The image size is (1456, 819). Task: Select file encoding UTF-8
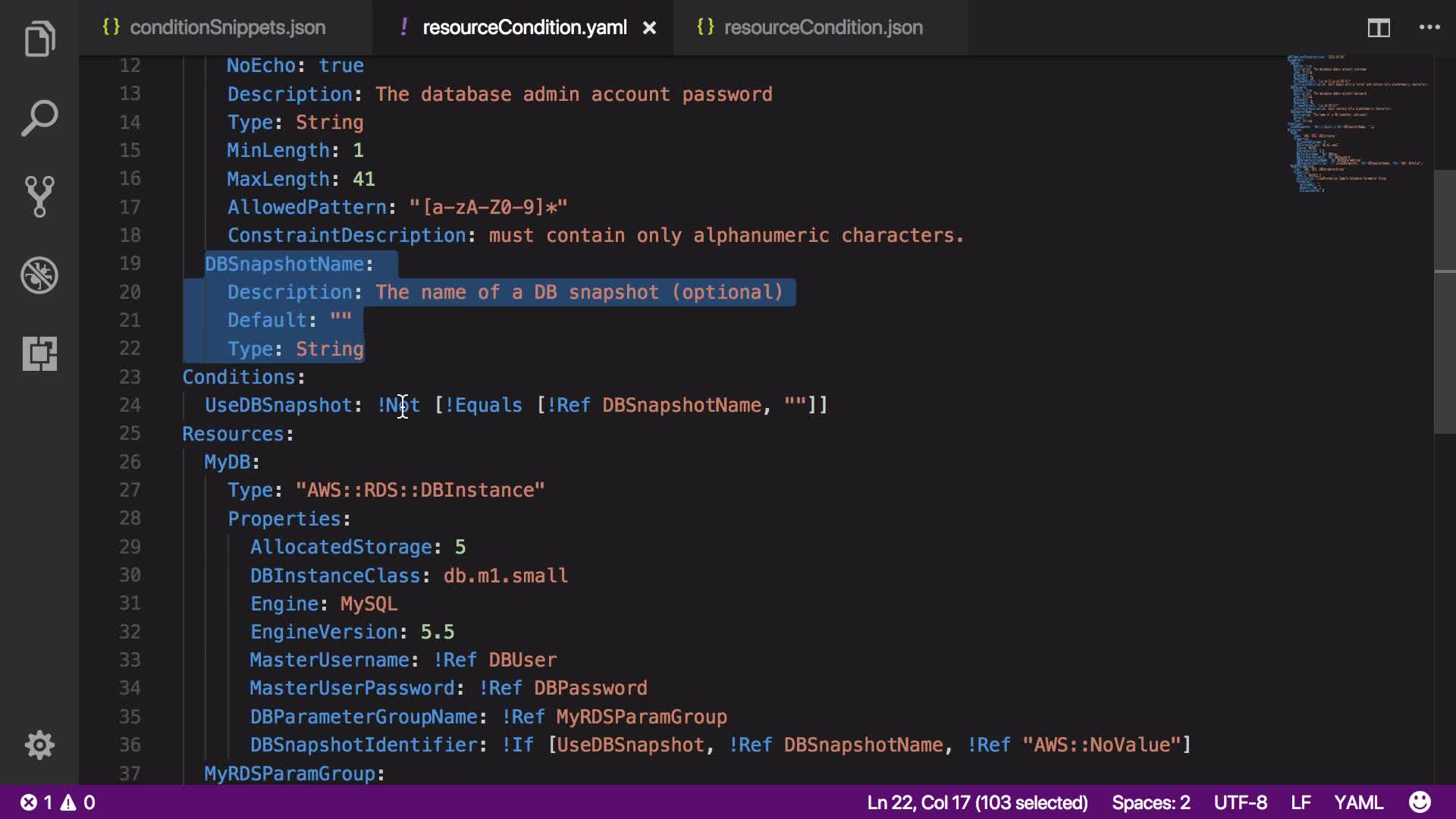coord(1240,802)
